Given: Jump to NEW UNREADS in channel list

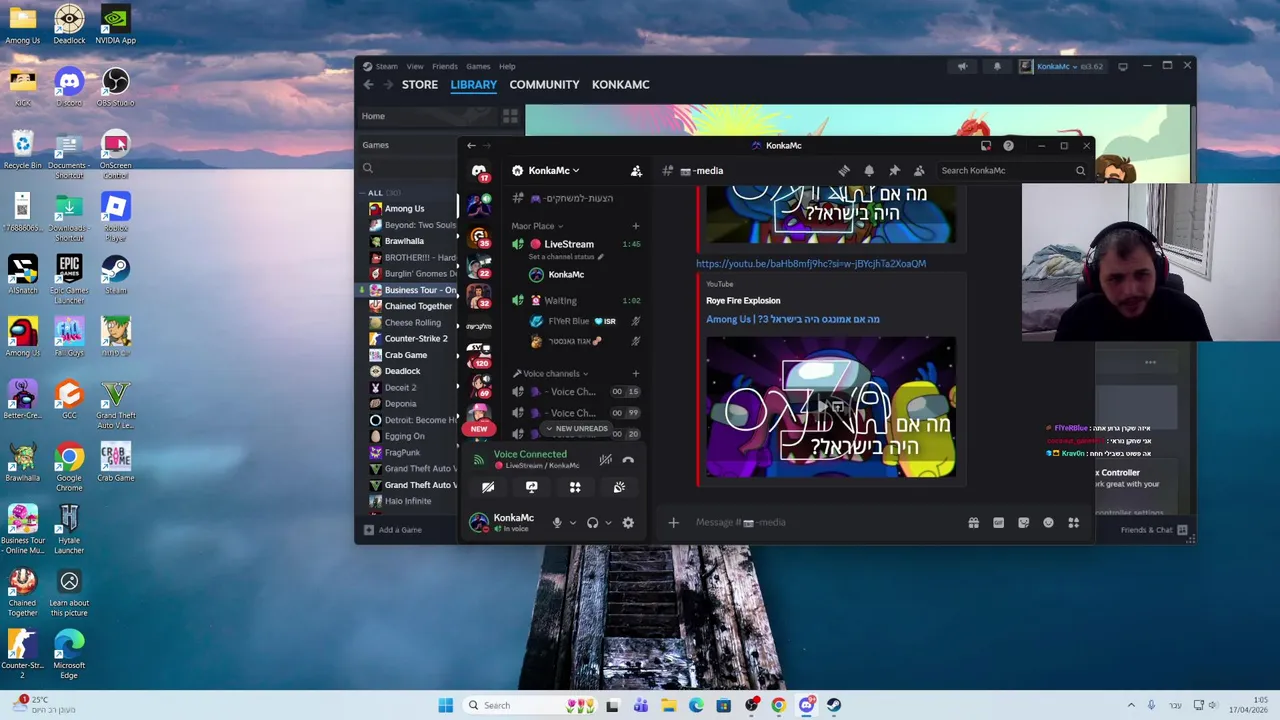Looking at the screenshot, I should [x=576, y=429].
